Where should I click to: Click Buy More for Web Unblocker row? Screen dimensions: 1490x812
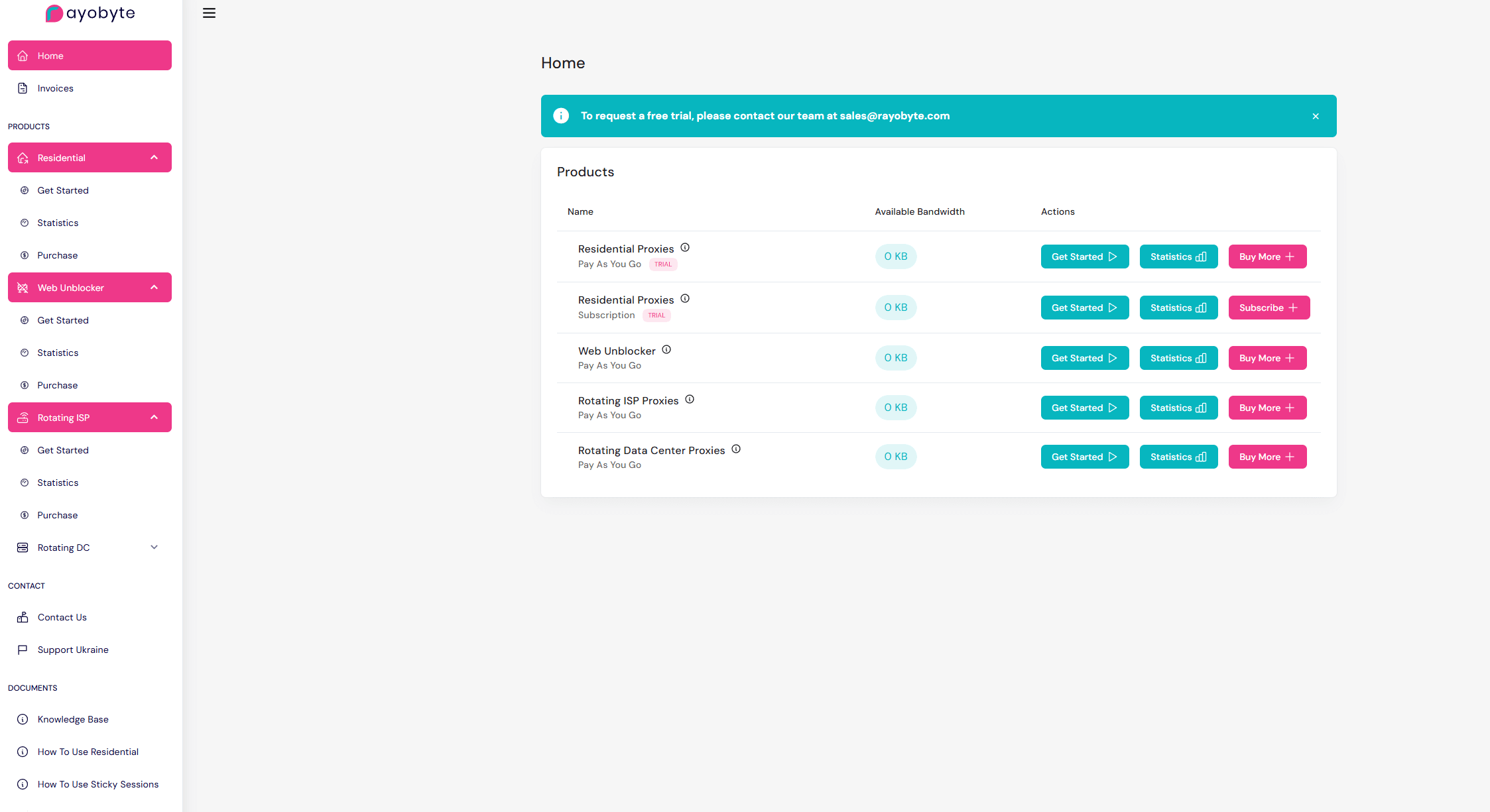point(1268,358)
